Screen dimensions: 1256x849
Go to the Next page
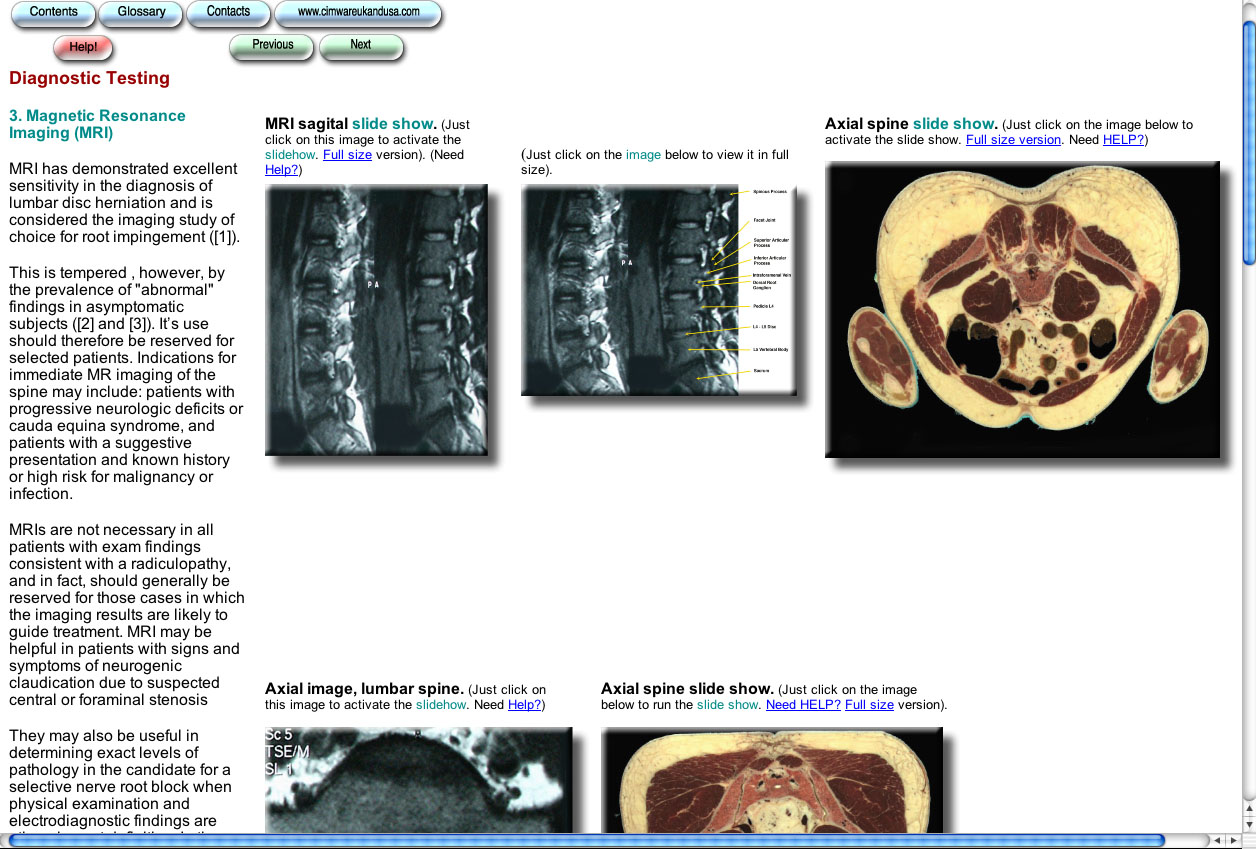click(361, 46)
